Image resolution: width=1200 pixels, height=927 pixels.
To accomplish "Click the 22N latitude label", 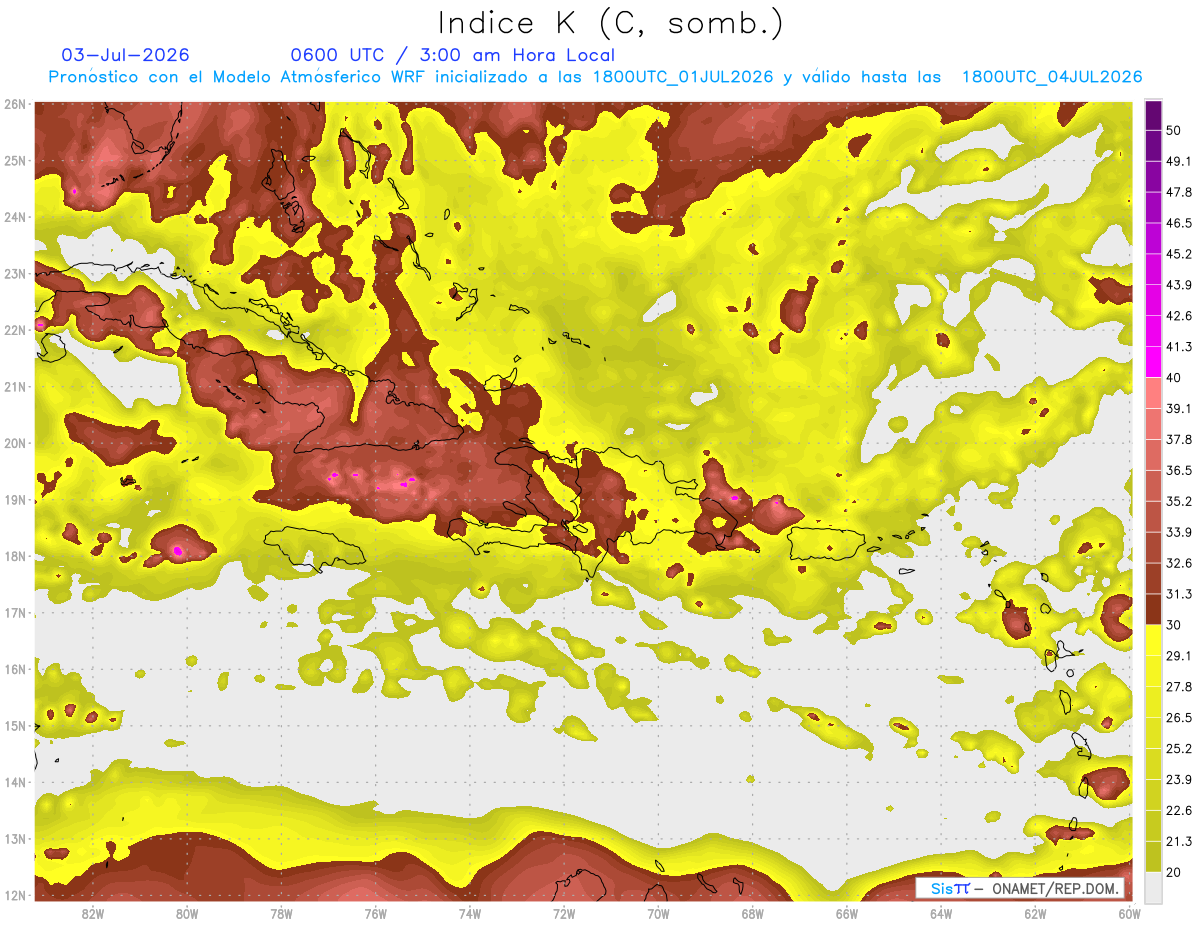I will tap(14, 330).
